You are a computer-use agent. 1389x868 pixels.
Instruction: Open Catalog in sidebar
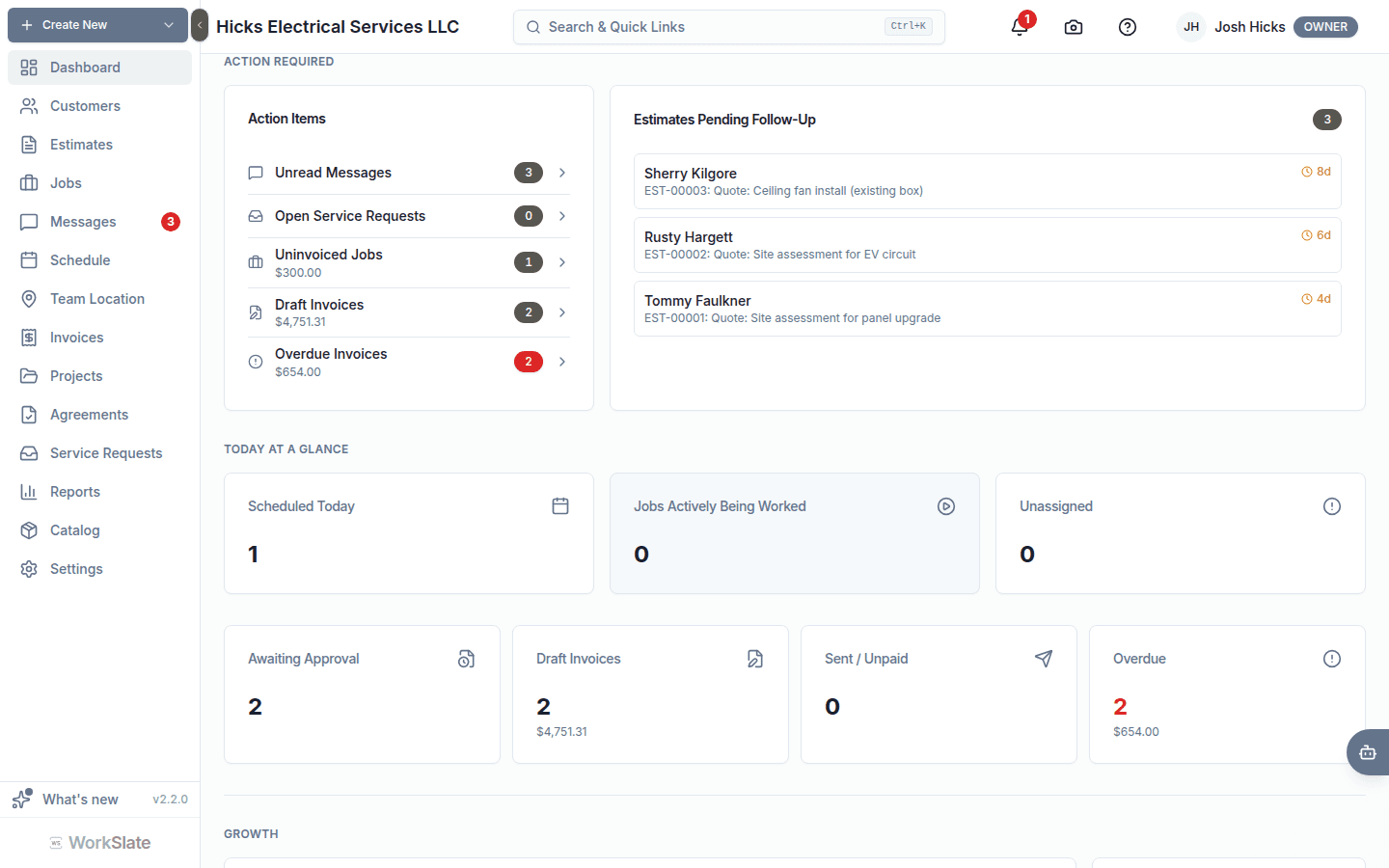(99, 530)
